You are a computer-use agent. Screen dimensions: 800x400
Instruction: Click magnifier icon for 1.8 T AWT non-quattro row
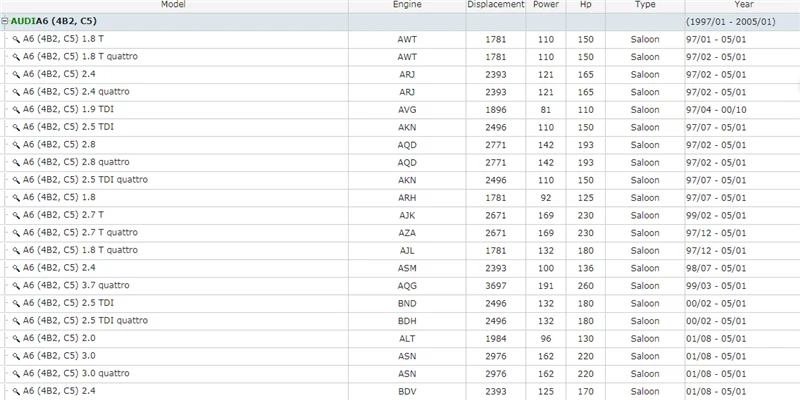[x=16, y=39]
